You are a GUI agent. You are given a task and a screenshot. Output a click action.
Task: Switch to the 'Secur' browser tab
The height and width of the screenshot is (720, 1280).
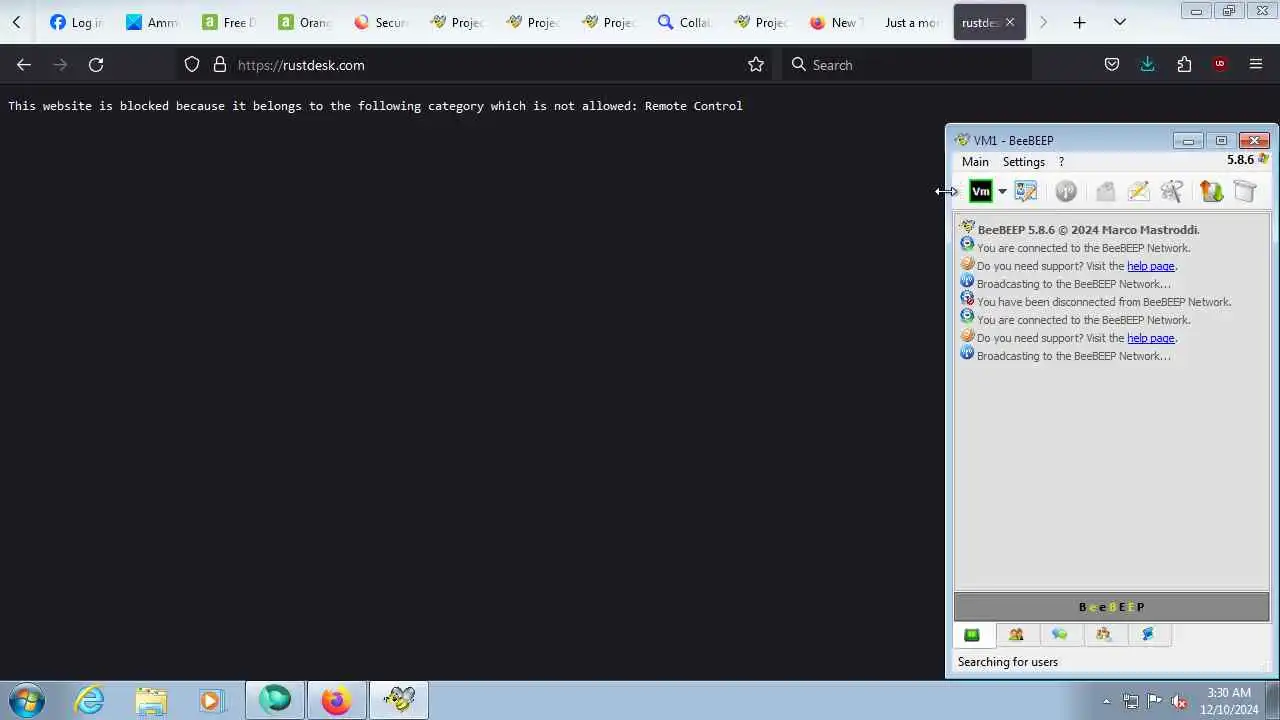[x=380, y=22]
